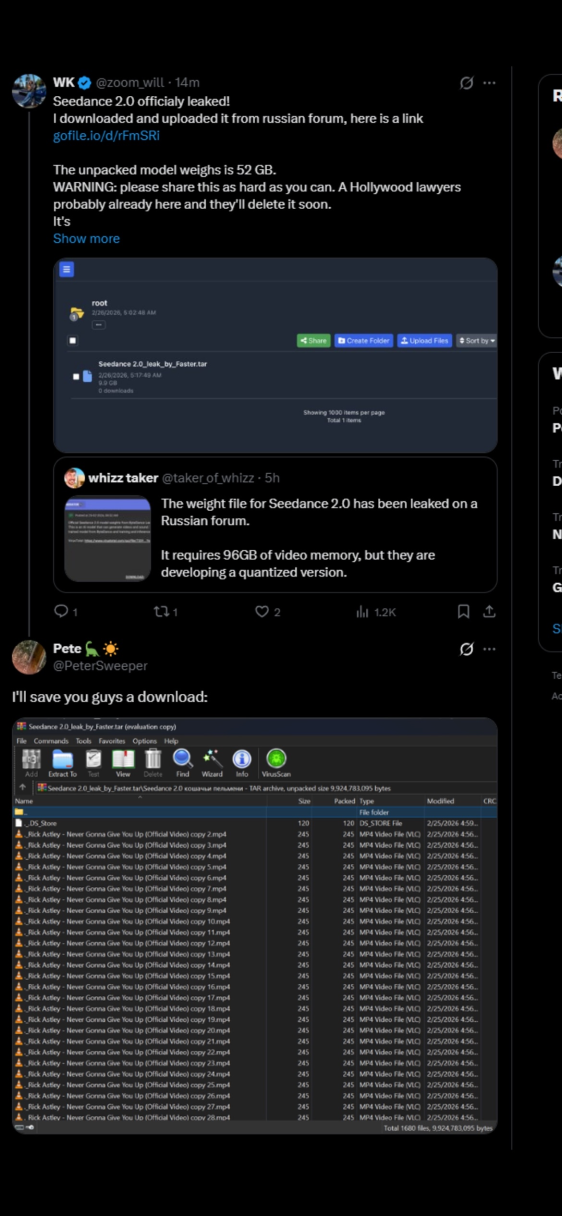
Task: Open the WinRAR File menu
Action: click(21, 741)
